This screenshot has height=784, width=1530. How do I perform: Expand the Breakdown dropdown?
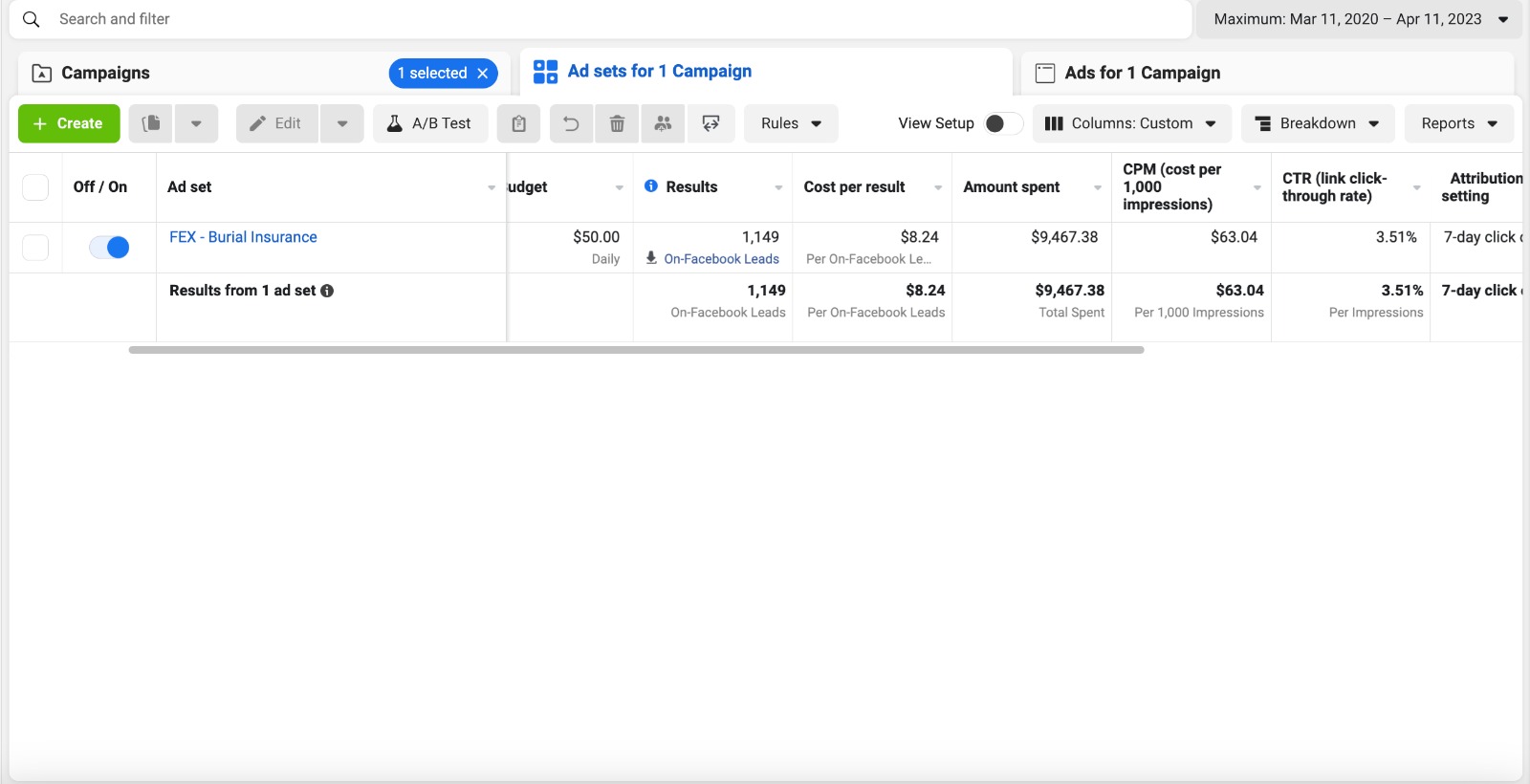click(1317, 123)
